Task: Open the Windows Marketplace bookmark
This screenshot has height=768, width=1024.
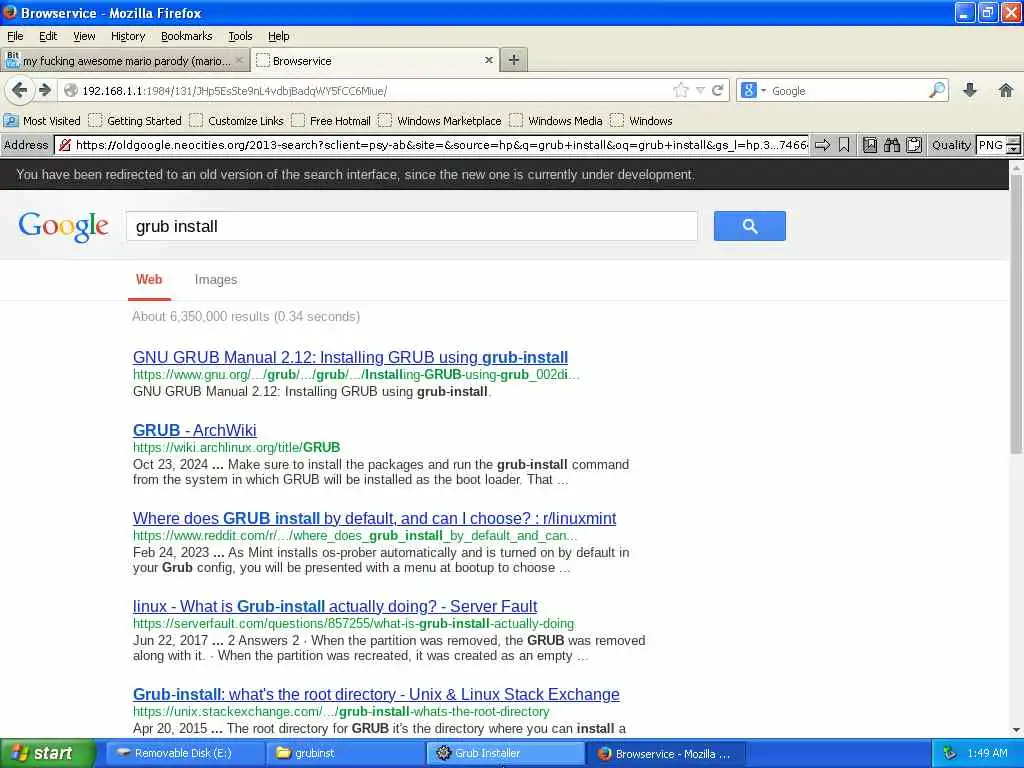Action: 440,121
